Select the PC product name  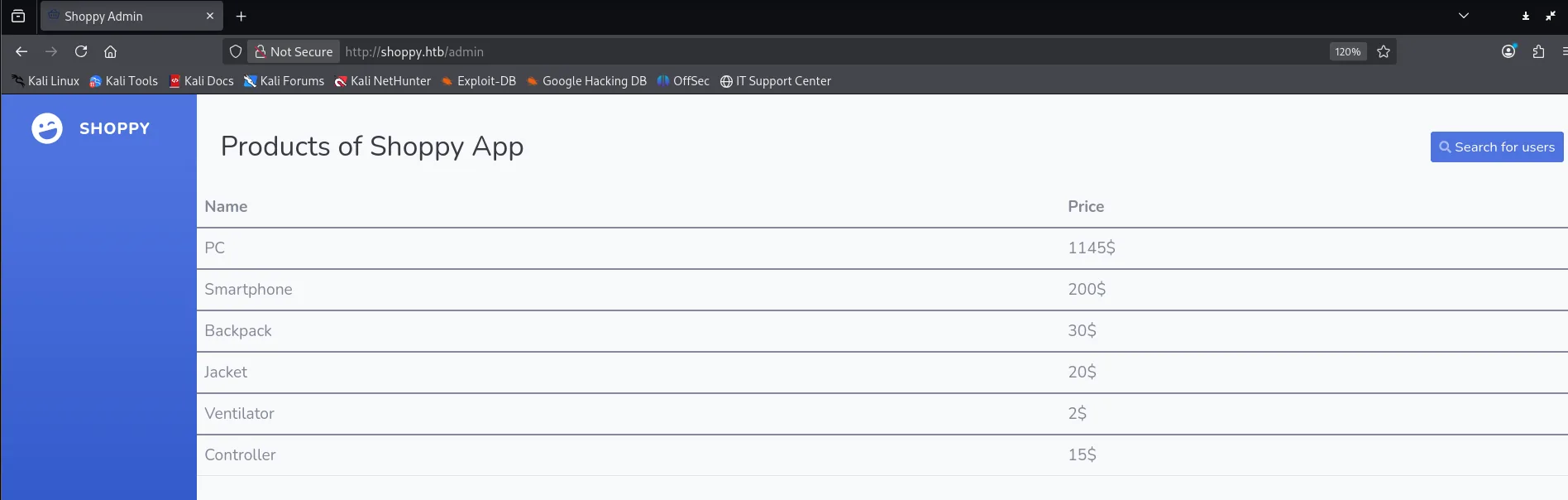click(x=215, y=248)
